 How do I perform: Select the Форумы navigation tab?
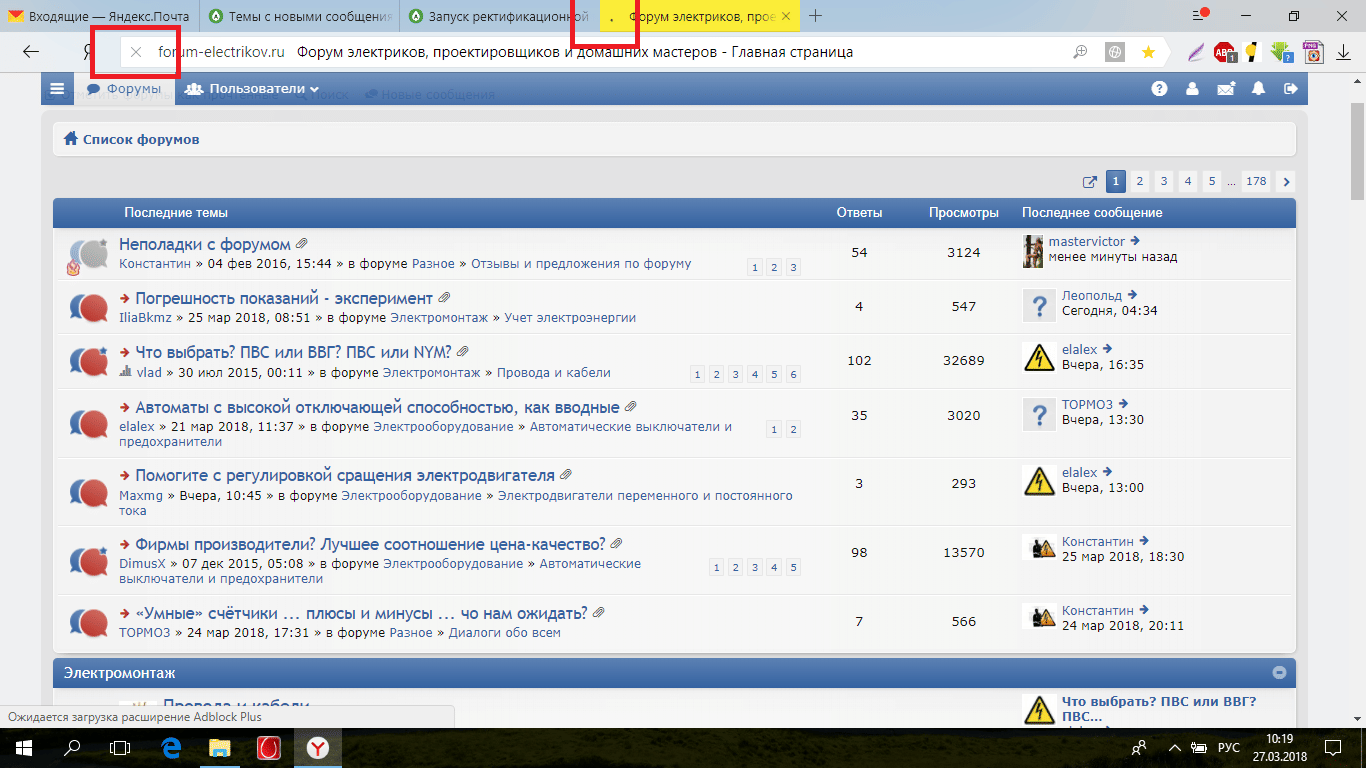click(x=124, y=89)
